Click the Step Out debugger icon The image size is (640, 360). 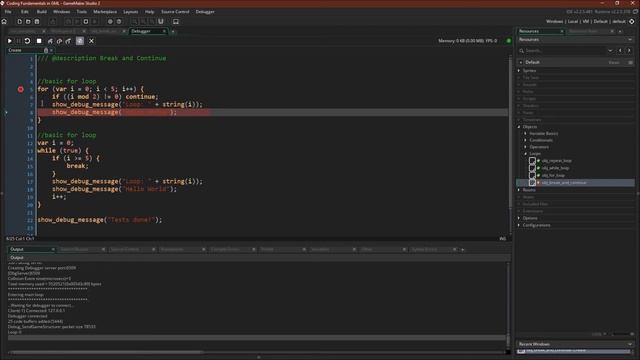pyautogui.click(x=68, y=41)
